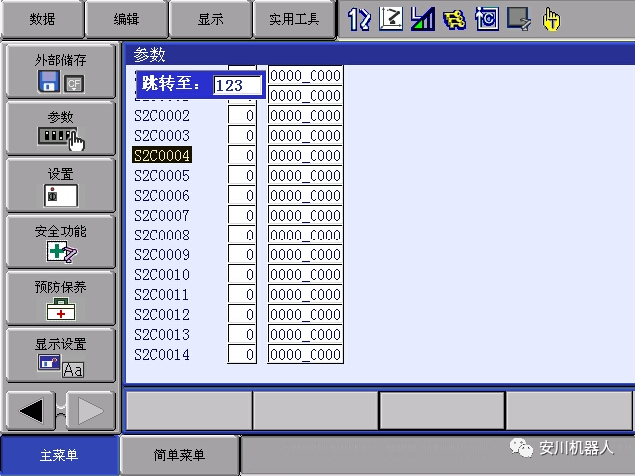Select parameter S2C0002
The image size is (635, 476).
click(162, 115)
